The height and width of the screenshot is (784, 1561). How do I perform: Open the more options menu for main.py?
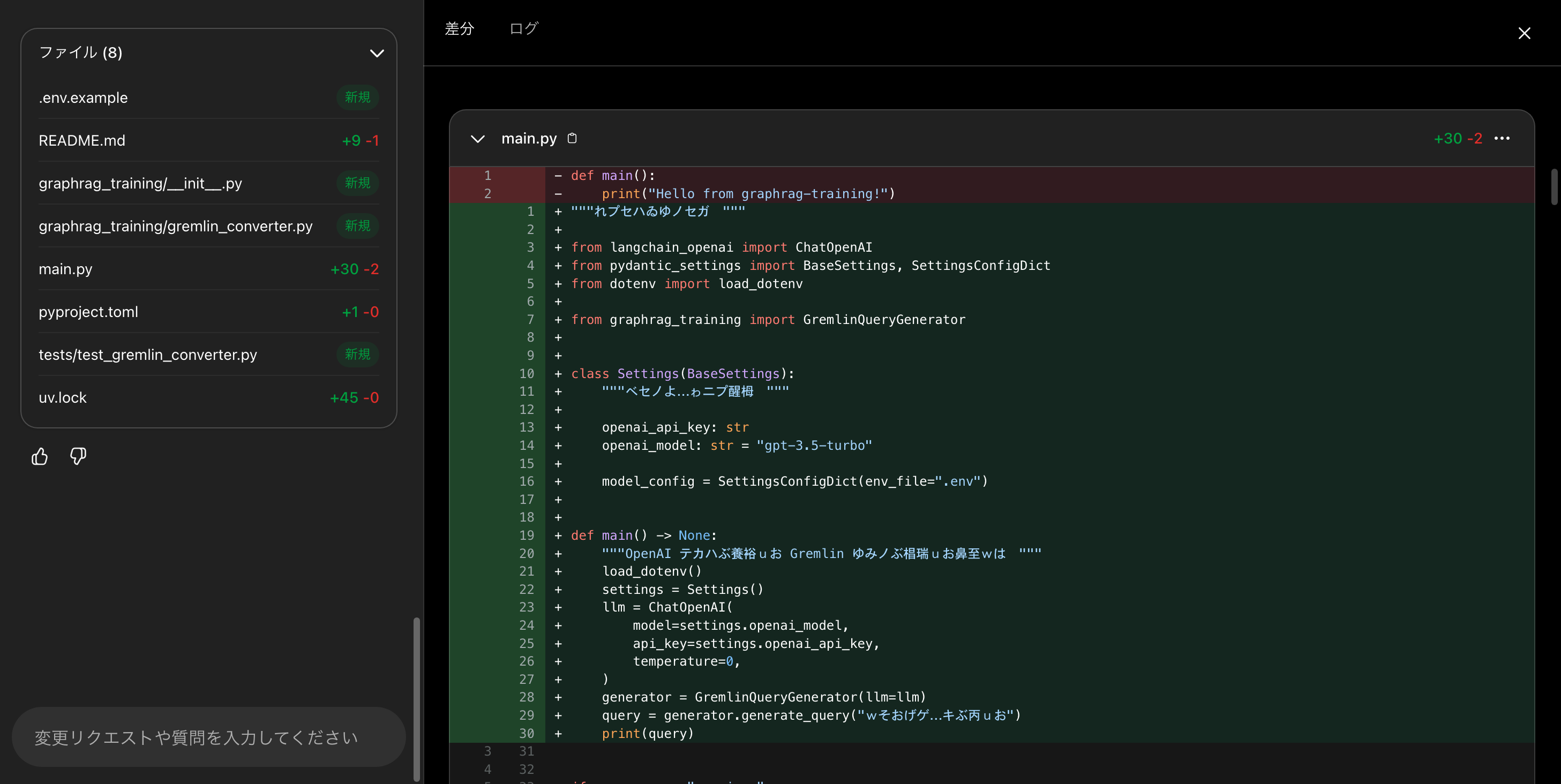click(x=1503, y=138)
